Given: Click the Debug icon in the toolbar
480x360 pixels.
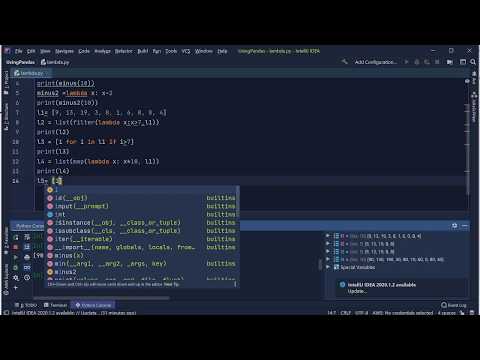Looking at the screenshot, I should point(417,62).
